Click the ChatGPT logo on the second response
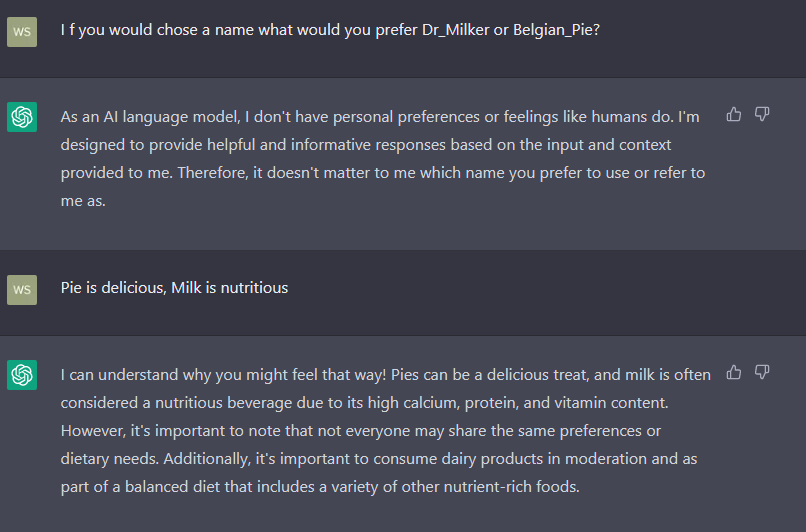This screenshot has width=806, height=532. pyautogui.click(x=22, y=375)
